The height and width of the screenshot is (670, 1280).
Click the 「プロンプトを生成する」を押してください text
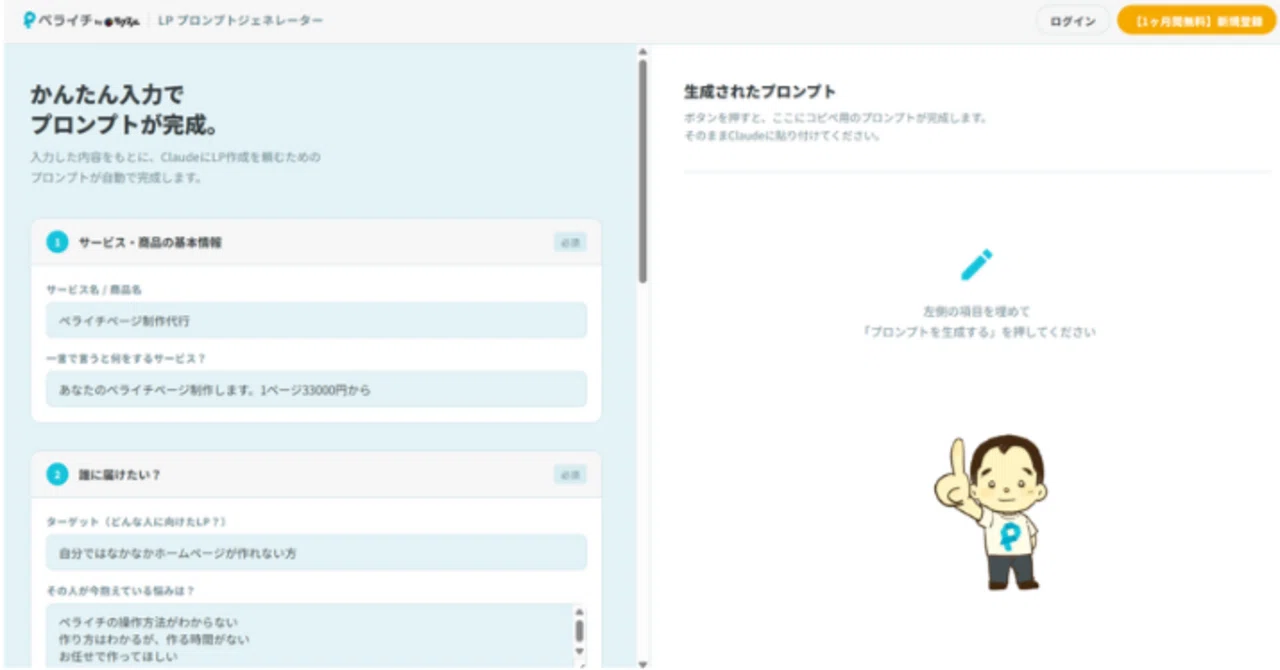click(x=978, y=331)
